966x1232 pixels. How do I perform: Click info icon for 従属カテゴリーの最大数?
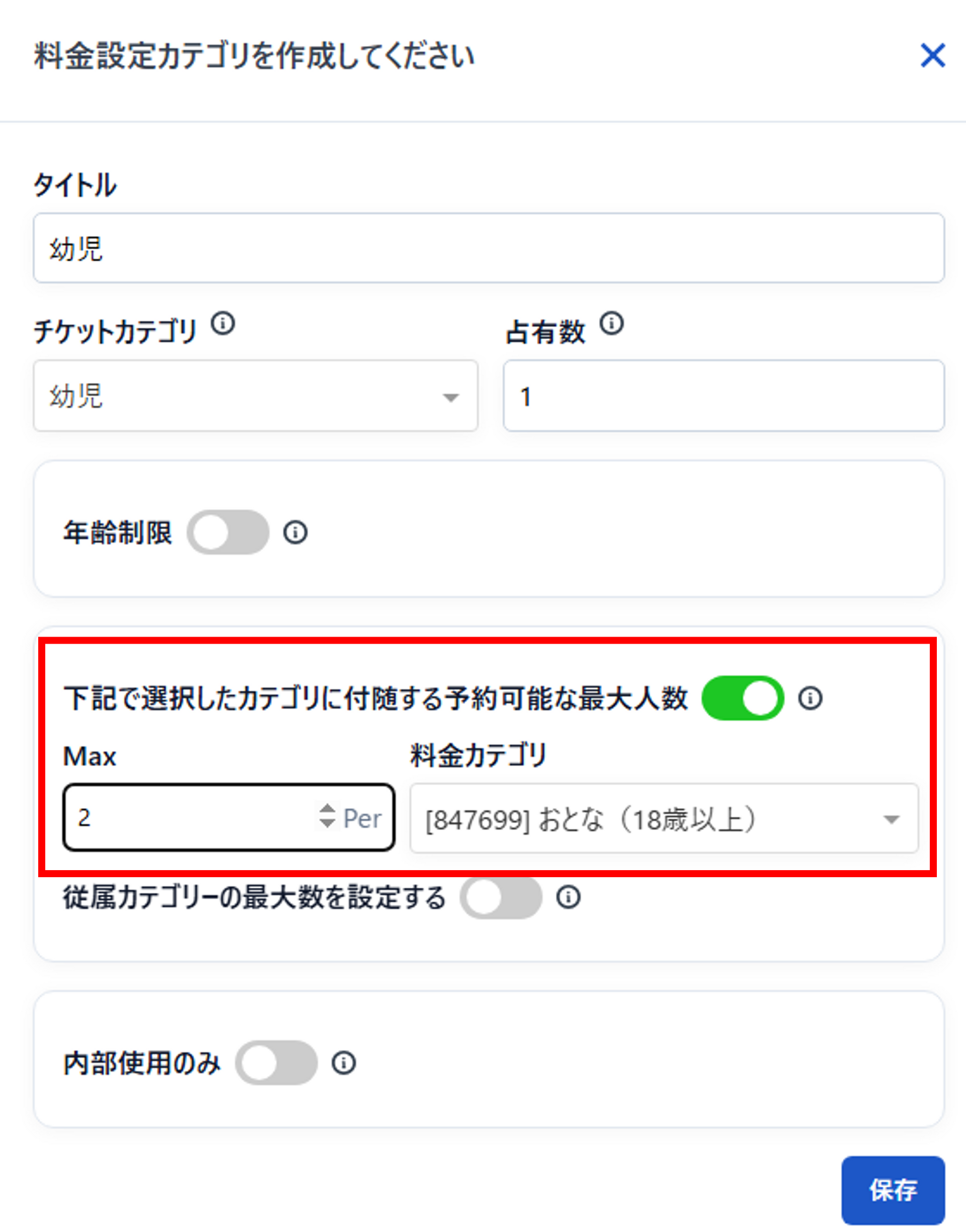pos(568,897)
